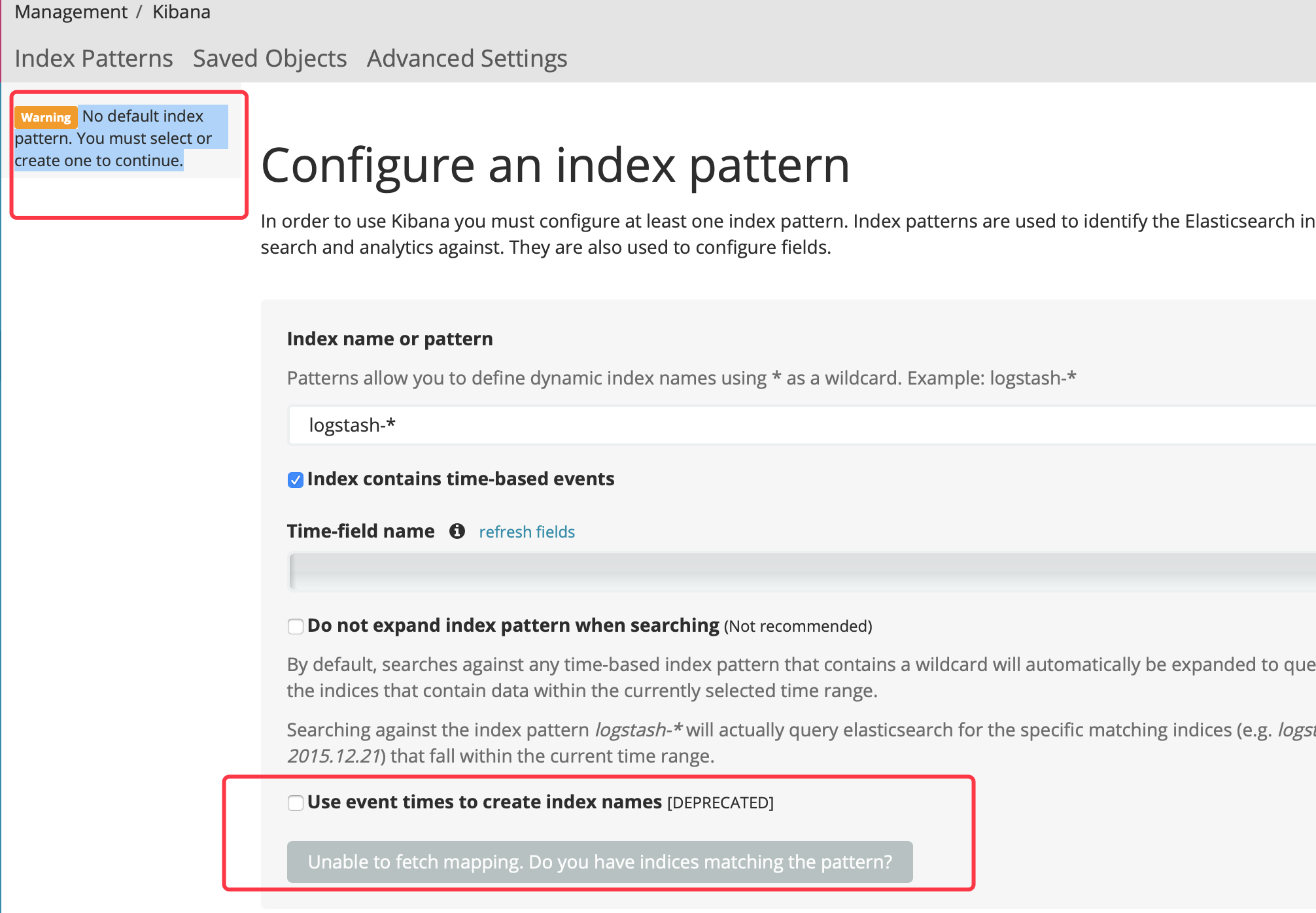Screen dimensions: 1316x913
Task: Open the Index Patterns tab
Action: 94,59
